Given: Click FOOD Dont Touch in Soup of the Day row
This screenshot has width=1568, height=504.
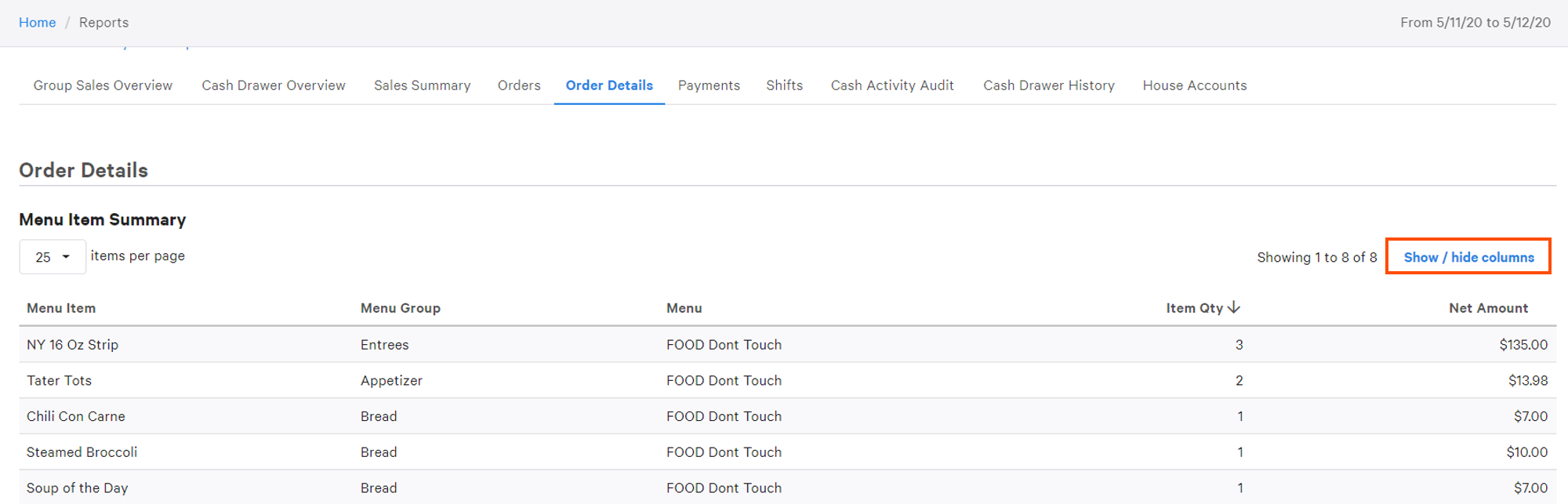Looking at the screenshot, I should pyautogui.click(x=724, y=488).
